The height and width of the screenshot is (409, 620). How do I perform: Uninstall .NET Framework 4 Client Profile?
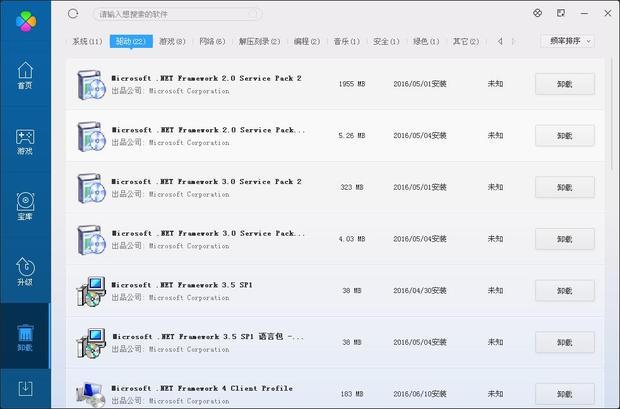coord(565,394)
